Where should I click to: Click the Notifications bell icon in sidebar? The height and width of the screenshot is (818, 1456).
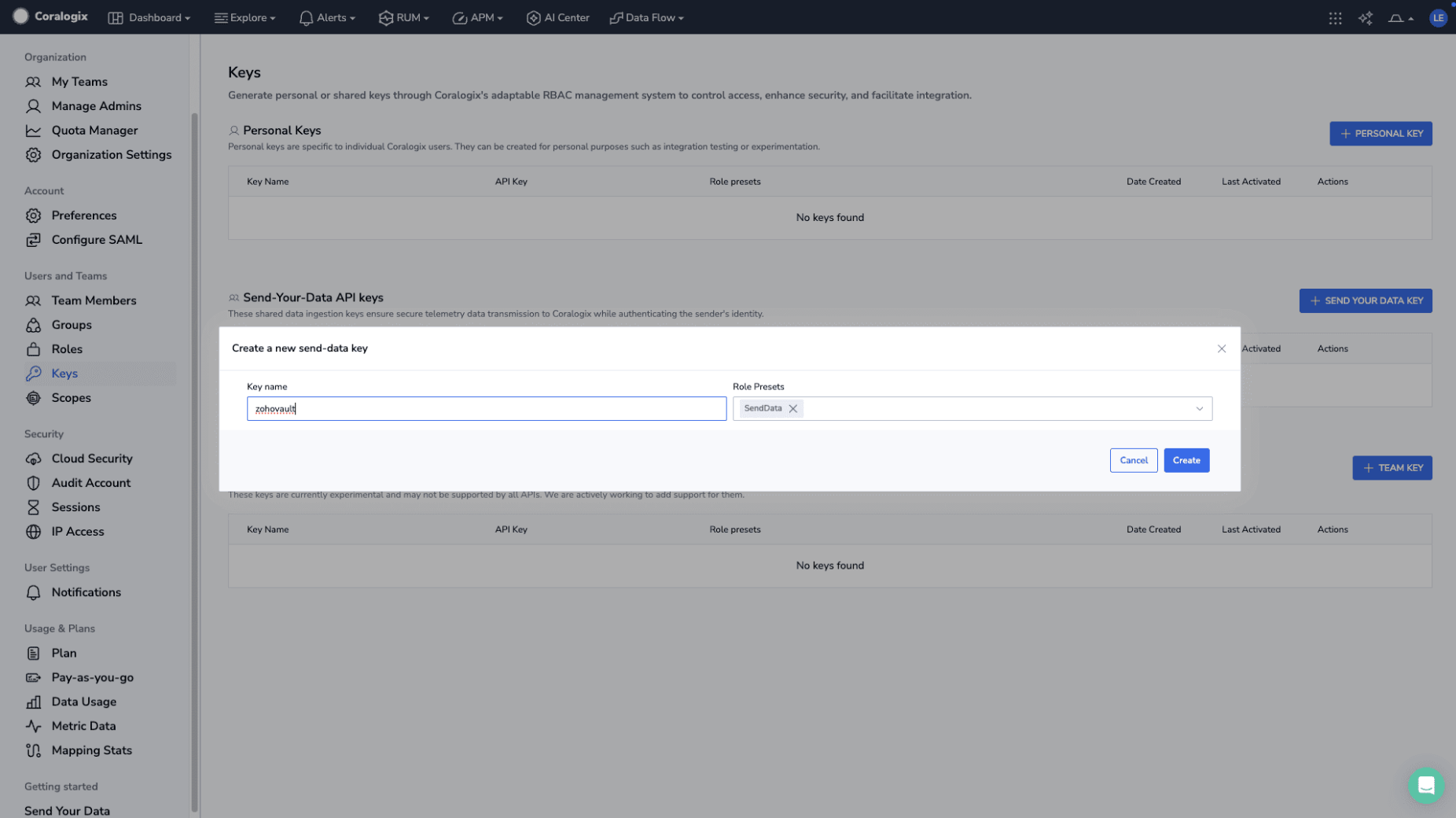point(33,592)
